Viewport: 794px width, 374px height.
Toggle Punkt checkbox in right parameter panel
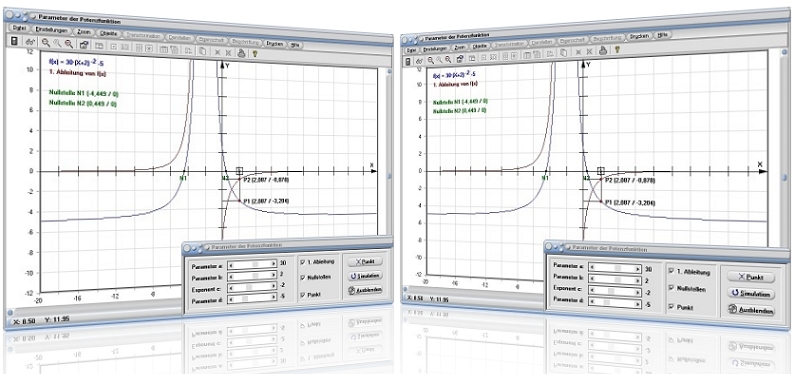(671, 306)
